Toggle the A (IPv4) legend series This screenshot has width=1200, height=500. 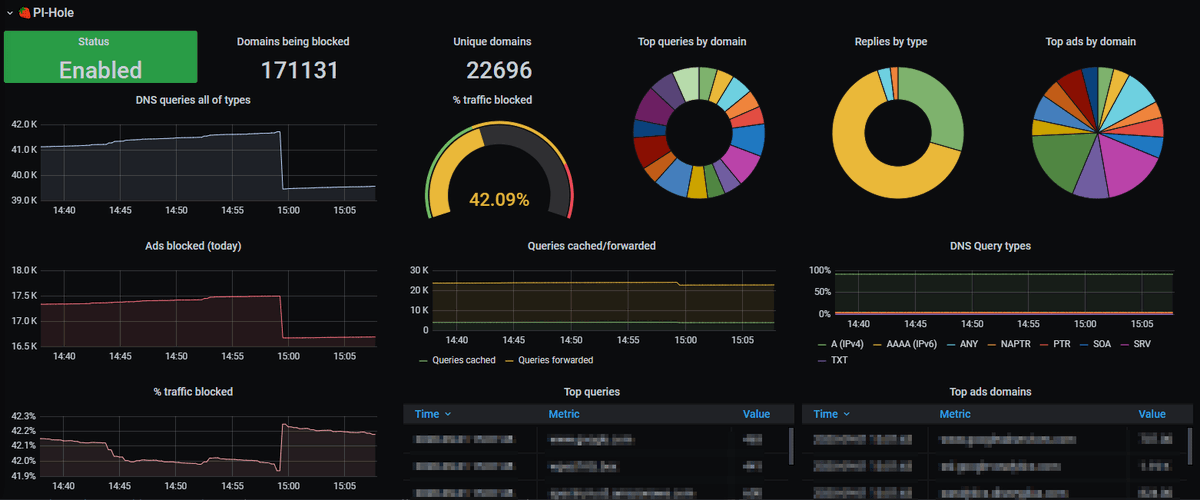[x=845, y=343]
